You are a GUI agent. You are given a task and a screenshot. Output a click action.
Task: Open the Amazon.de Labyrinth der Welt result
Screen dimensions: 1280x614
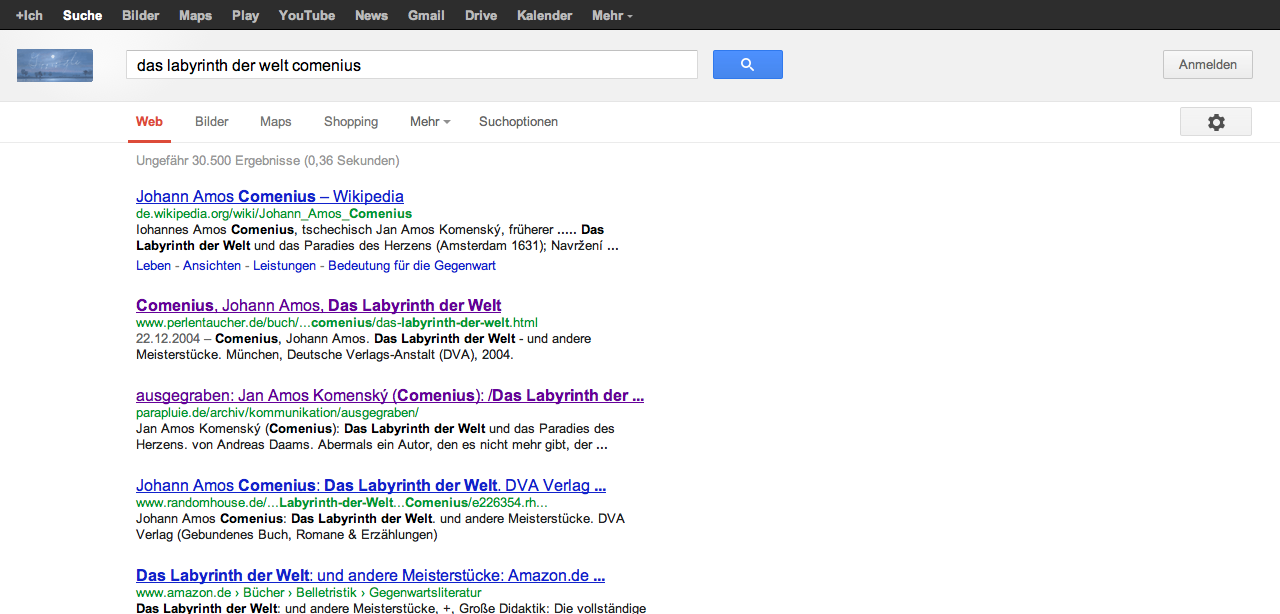(370, 576)
